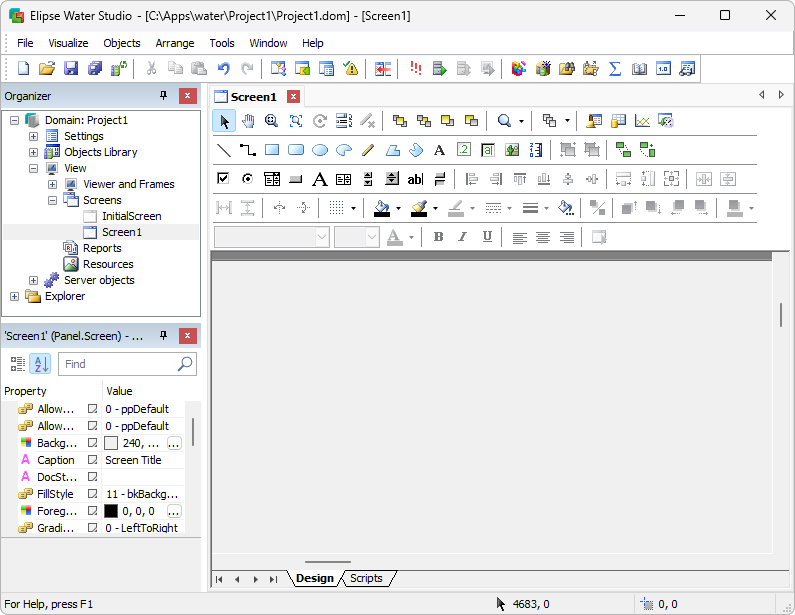Screen dimensions: 795x615
Task: Collapse the Domain: Project1 node
Action: (x=14, y=120)
